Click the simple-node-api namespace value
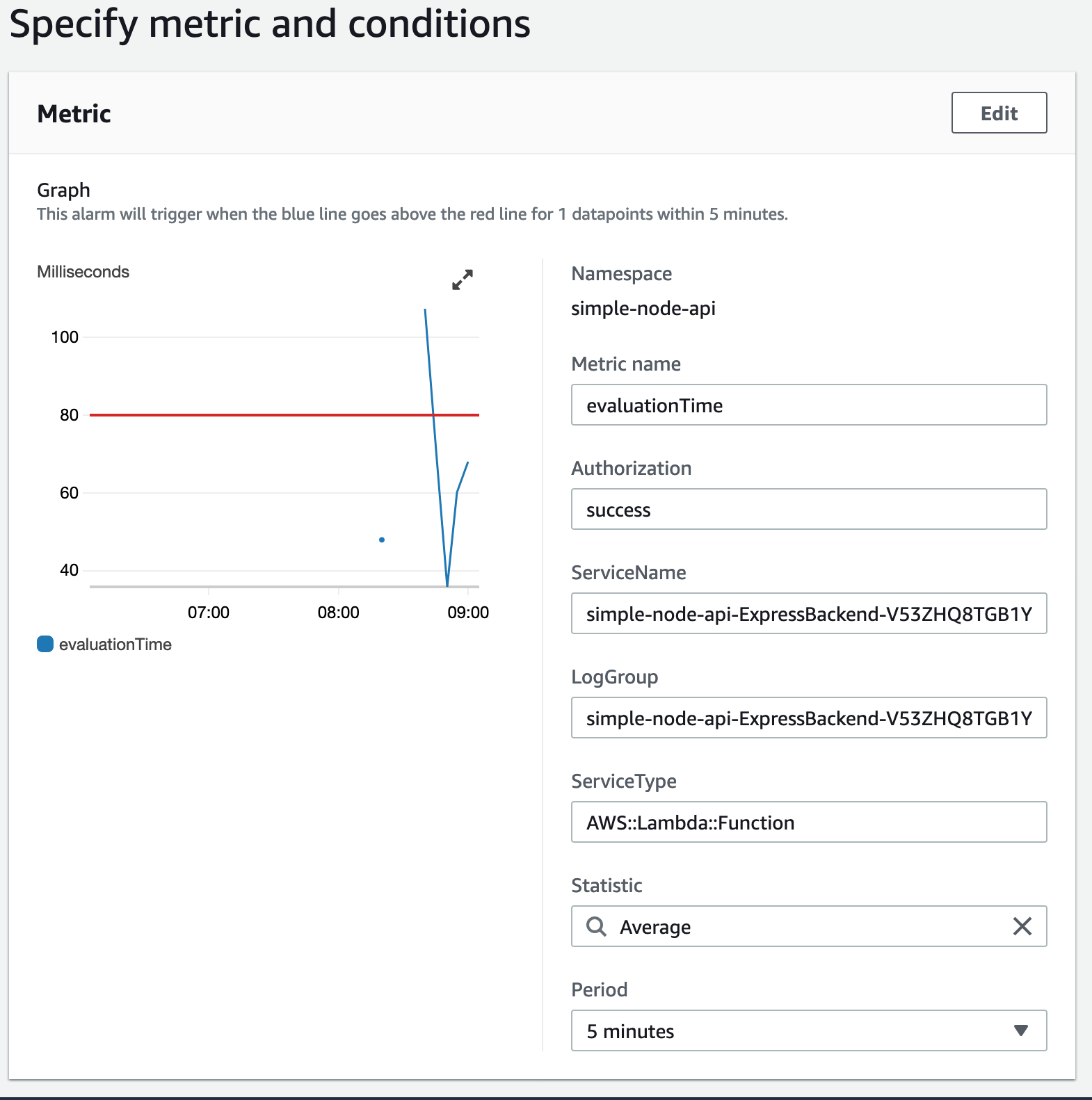Image resolution: width=1092 pixels, height=1100 pixels. coord(643,308)
